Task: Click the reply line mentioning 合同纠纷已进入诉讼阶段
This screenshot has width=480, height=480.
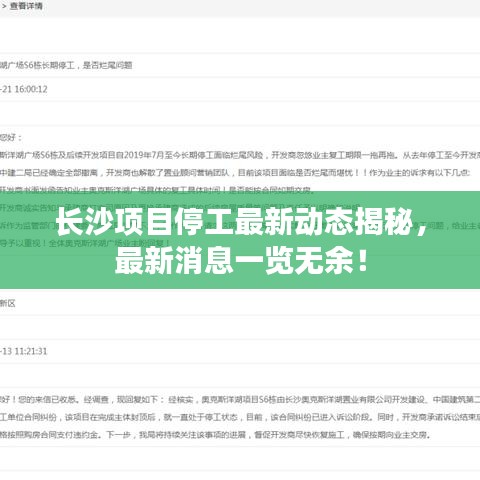Action: coord(240,417)
